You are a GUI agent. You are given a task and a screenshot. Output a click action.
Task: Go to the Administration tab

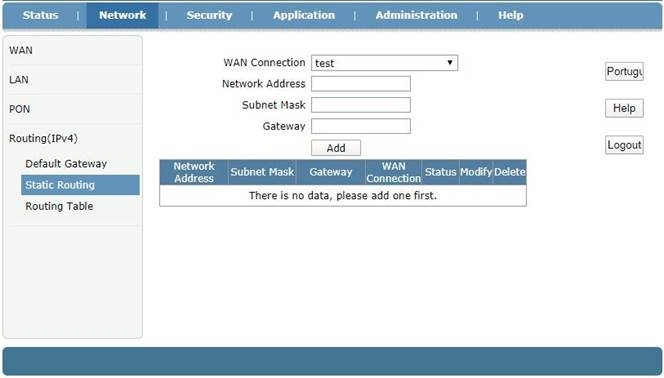click(x=416, y=15)
